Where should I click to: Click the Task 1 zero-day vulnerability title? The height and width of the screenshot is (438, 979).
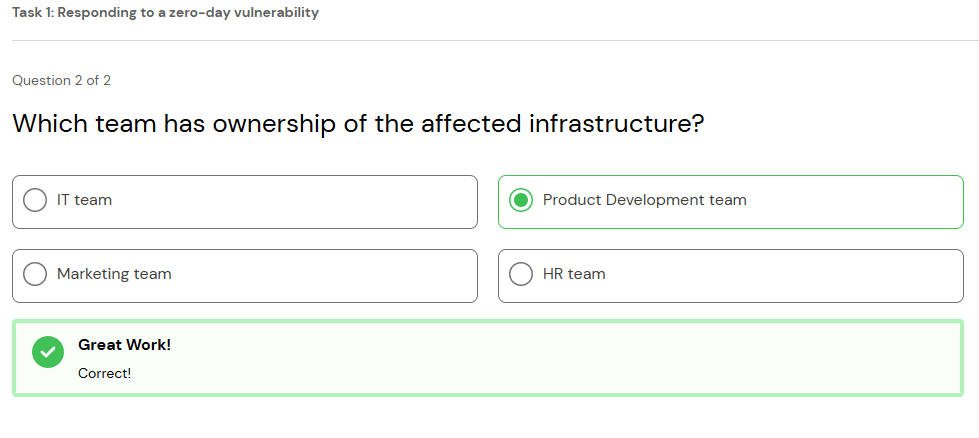165,13
